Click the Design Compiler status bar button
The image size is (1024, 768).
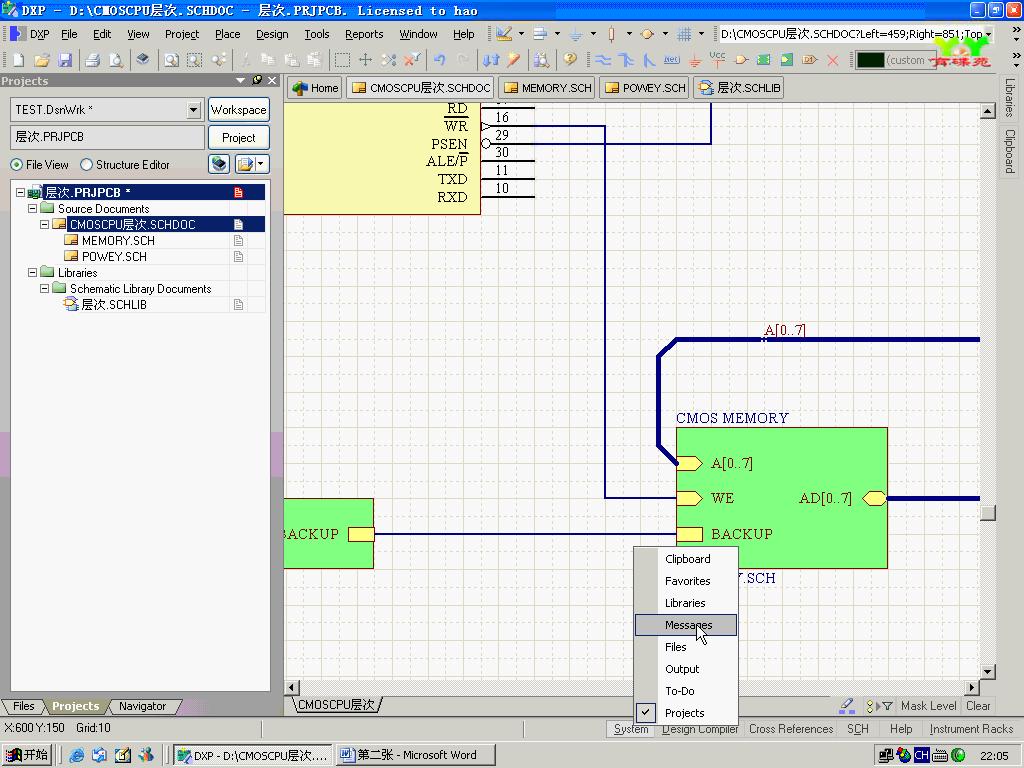(699, 729)
